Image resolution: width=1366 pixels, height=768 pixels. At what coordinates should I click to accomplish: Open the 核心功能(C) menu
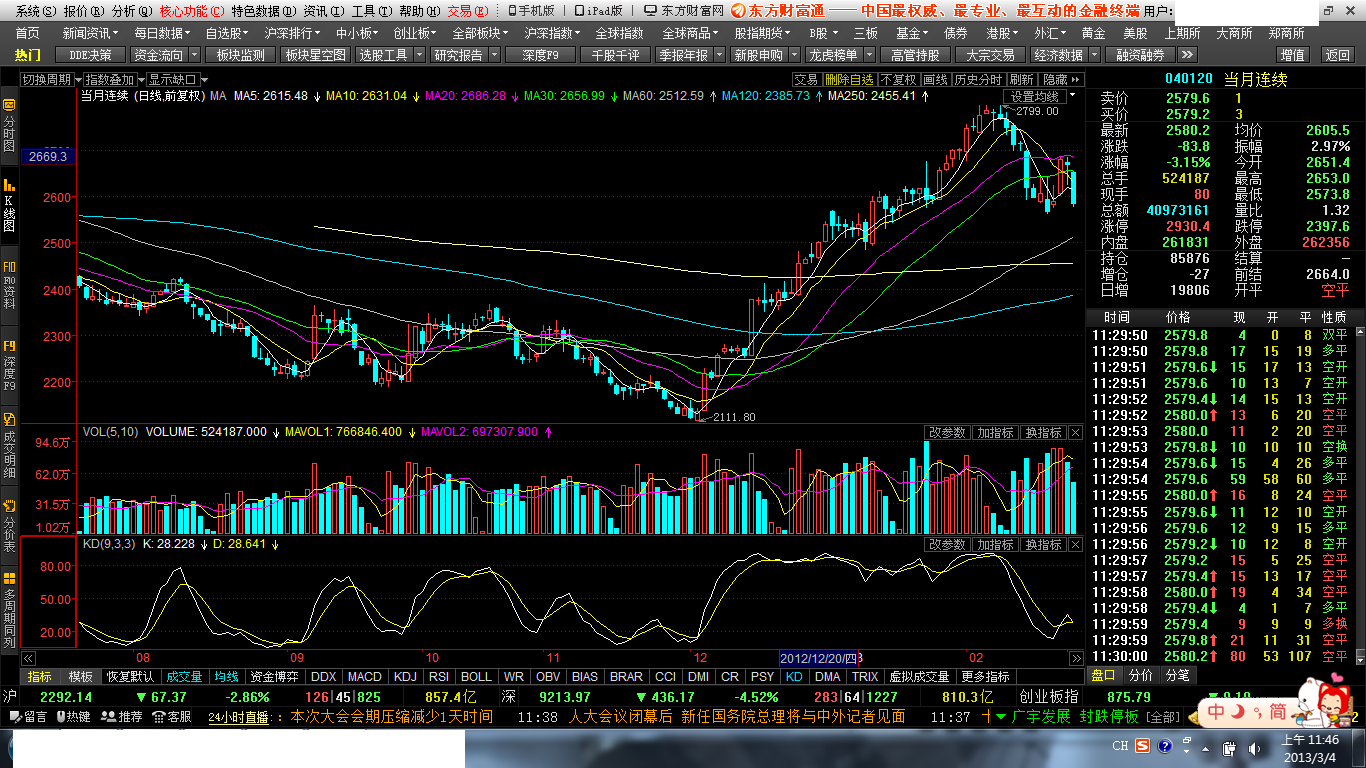pos(191,11)
